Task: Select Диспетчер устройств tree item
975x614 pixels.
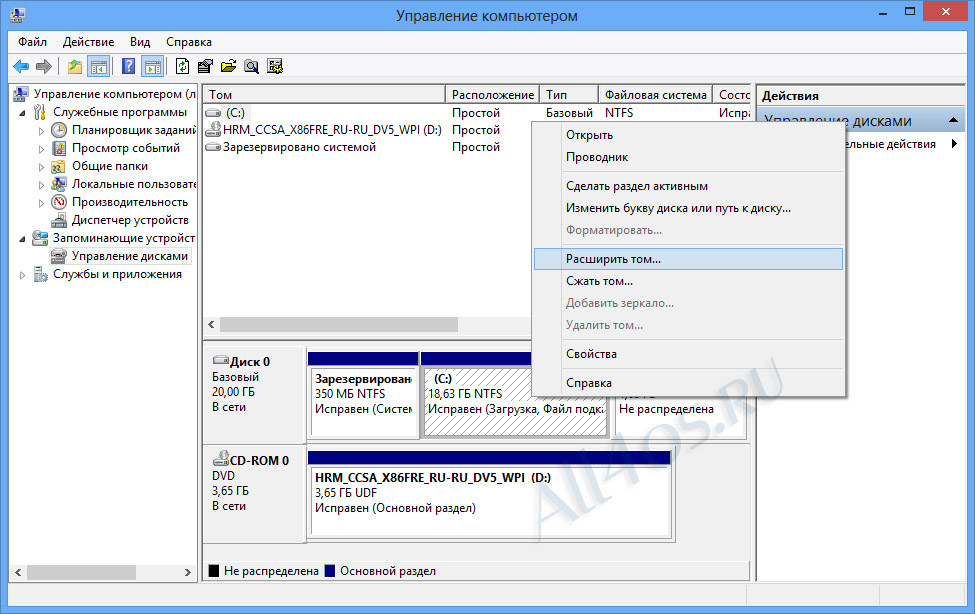Action: 130,220
